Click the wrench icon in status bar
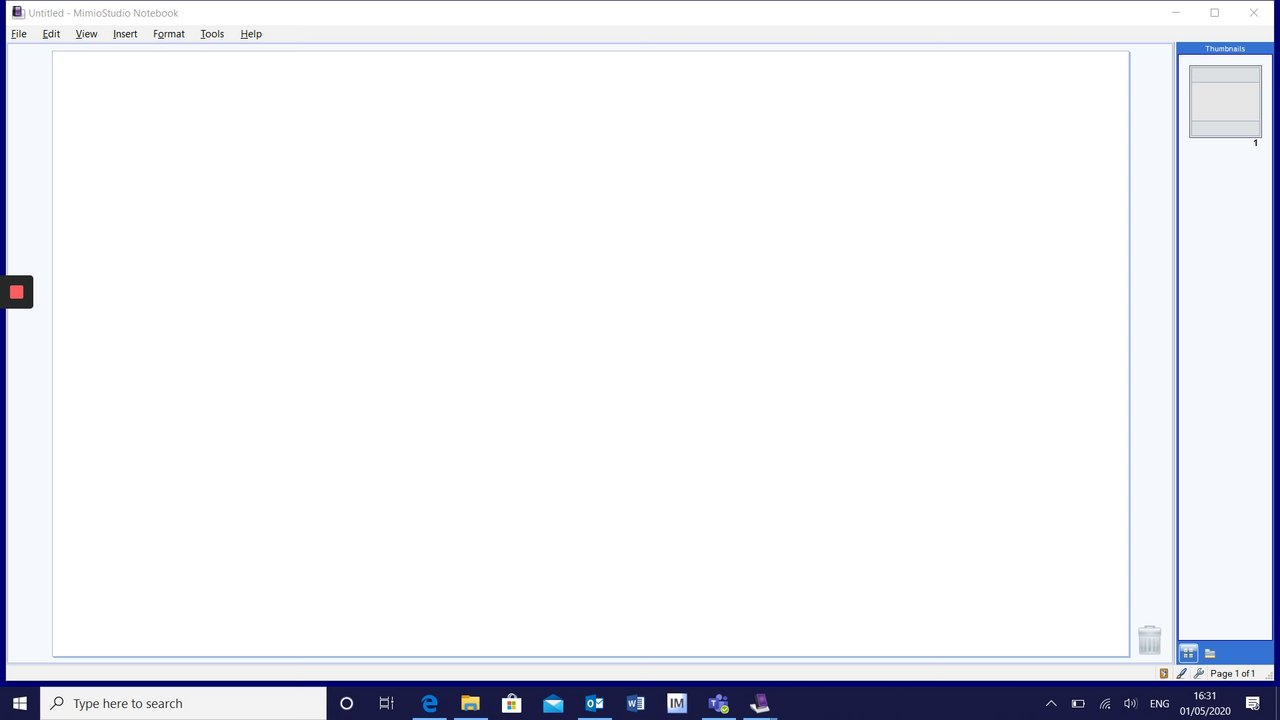 coord(1198,674)
